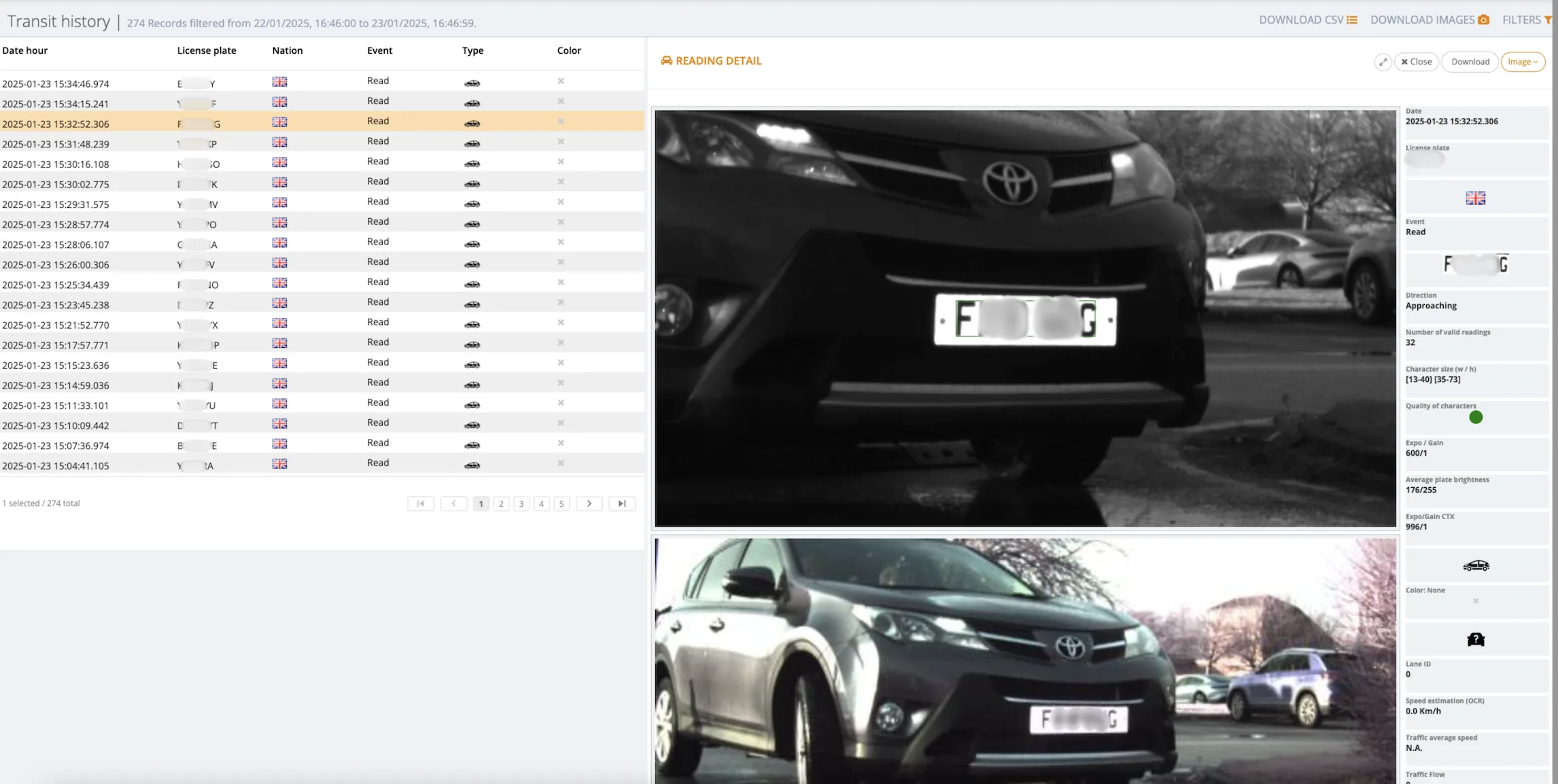This screenshot has width=1558, height=784.
Task: Select the record at 2025-01-23 15:31:48.239
Action: point(322,142)
